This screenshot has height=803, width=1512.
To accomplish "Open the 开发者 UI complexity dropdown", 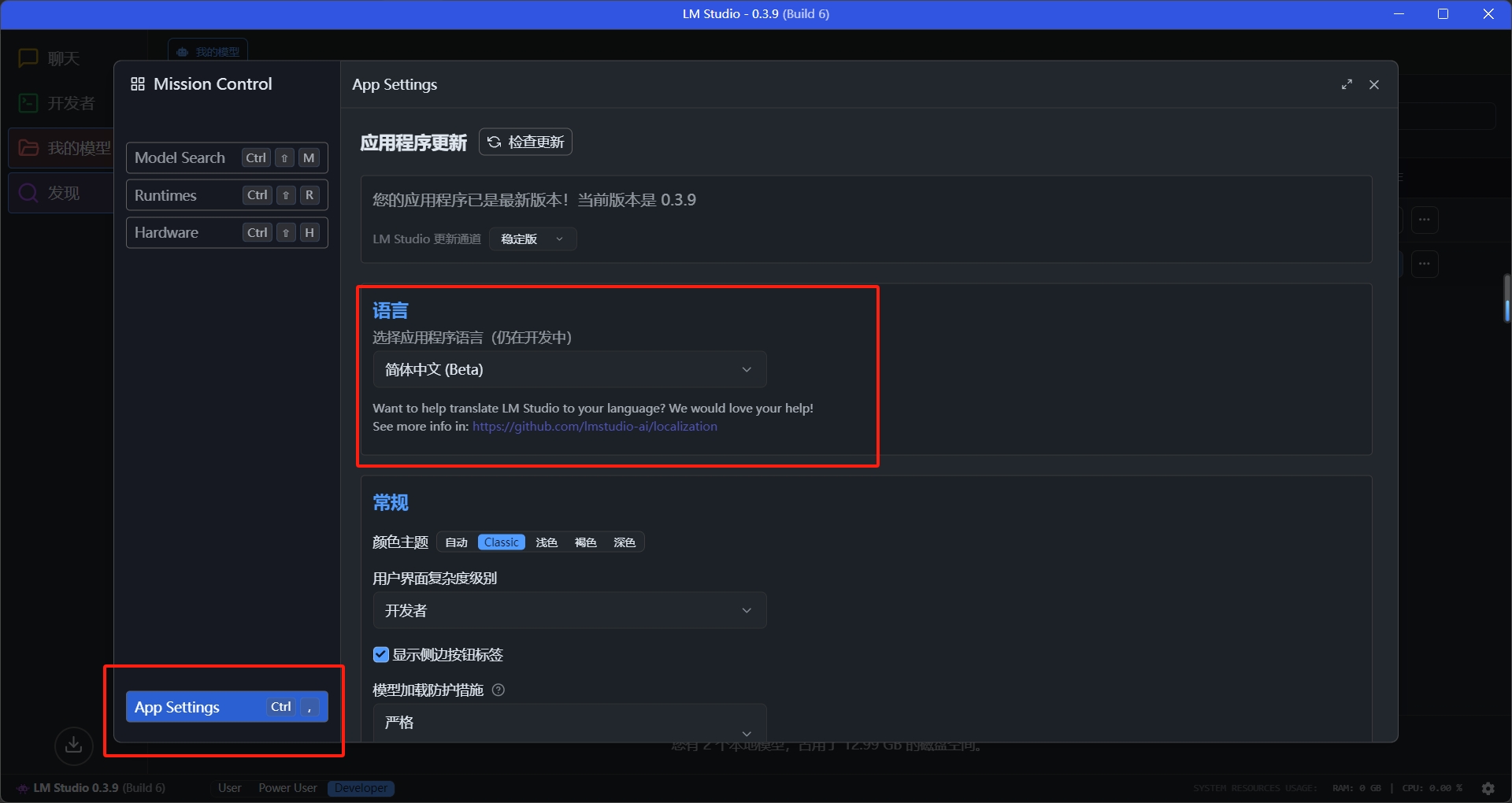I will [x=569, y=610].
